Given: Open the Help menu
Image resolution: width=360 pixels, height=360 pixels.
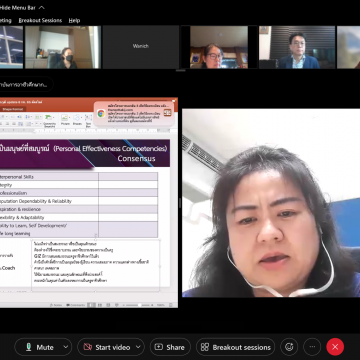Looking at the screenshot, I should coord(74,20).
